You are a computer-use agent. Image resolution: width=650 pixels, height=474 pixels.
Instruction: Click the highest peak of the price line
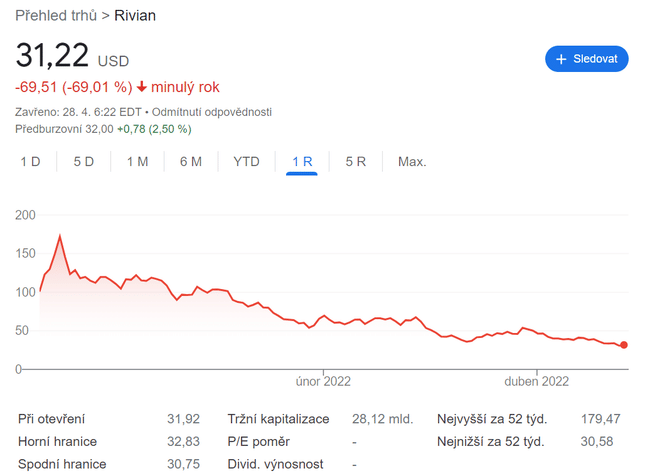tap(60, 236)
